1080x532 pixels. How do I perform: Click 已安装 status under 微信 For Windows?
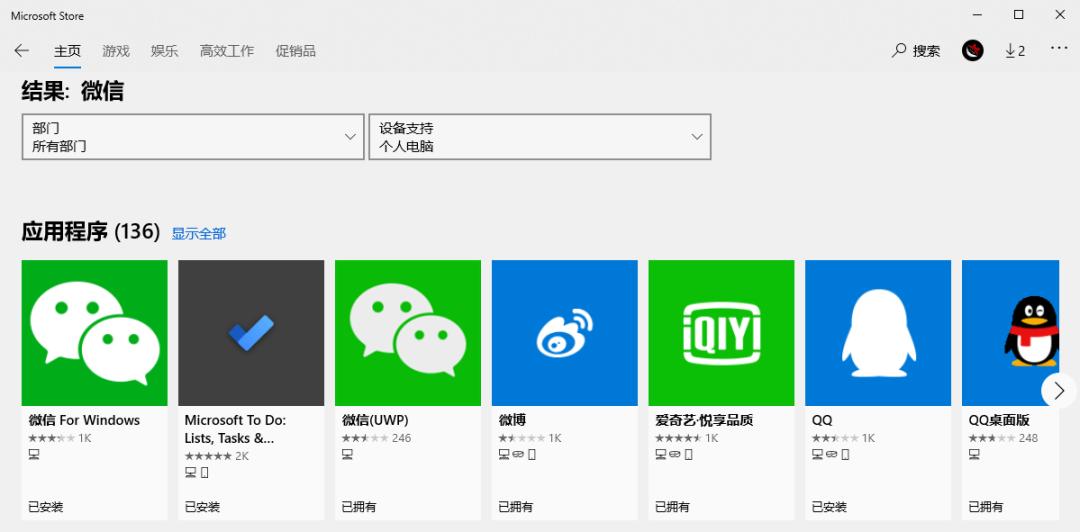(45, 507)
